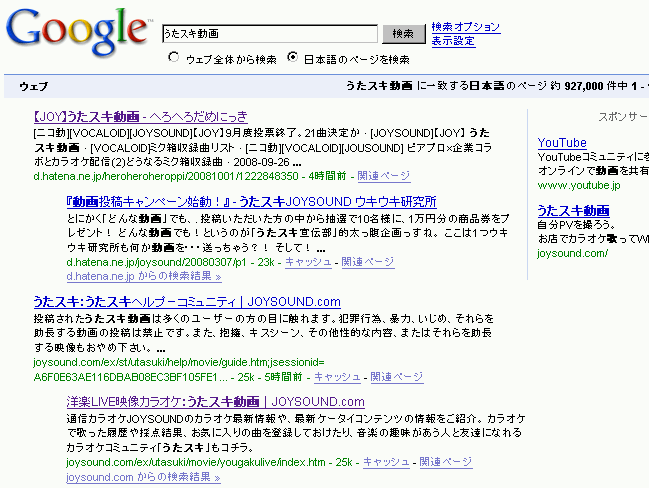
Task: Show more results: joysound.com からの検索結果
Action: [143, 477]
